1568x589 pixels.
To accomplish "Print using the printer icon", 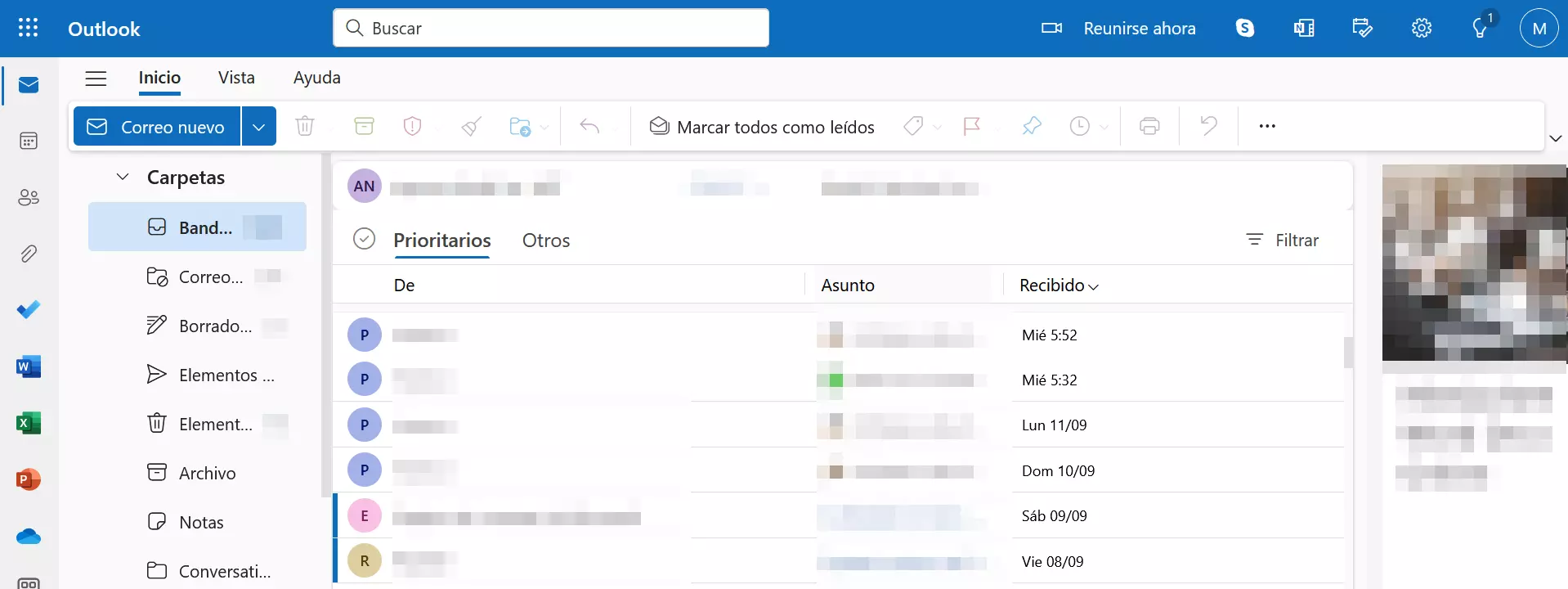I will [1149, 126].
